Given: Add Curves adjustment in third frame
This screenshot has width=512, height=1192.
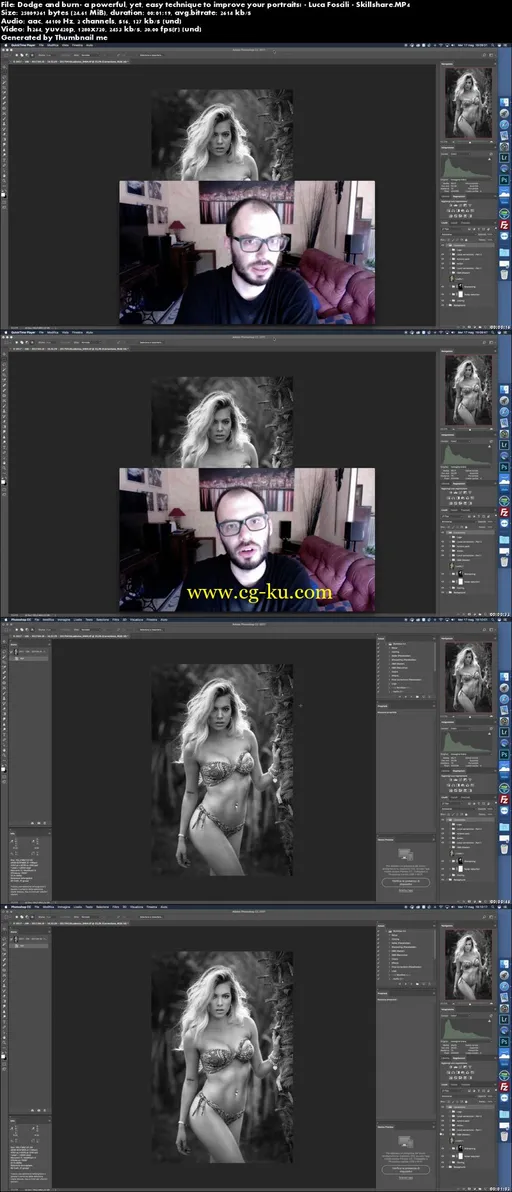Looking at the screenshot, I should tap(460, 779).
